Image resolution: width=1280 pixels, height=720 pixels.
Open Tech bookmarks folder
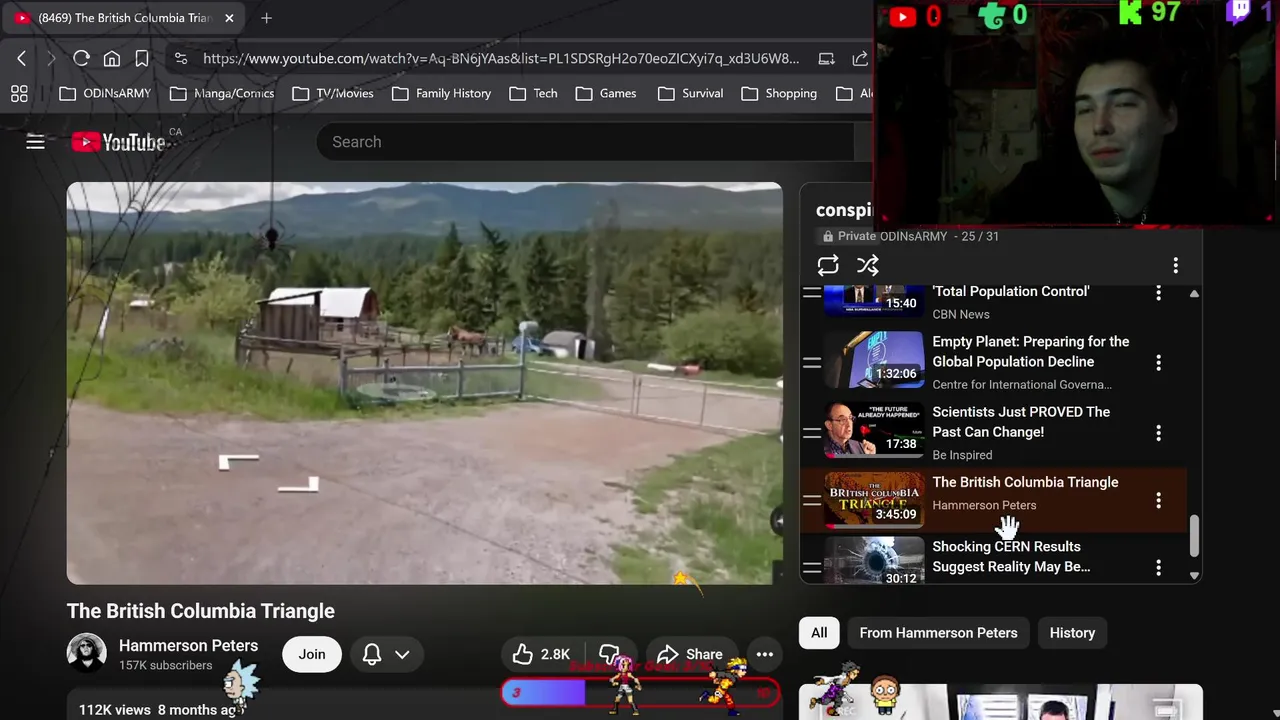(x=534, y=94)
